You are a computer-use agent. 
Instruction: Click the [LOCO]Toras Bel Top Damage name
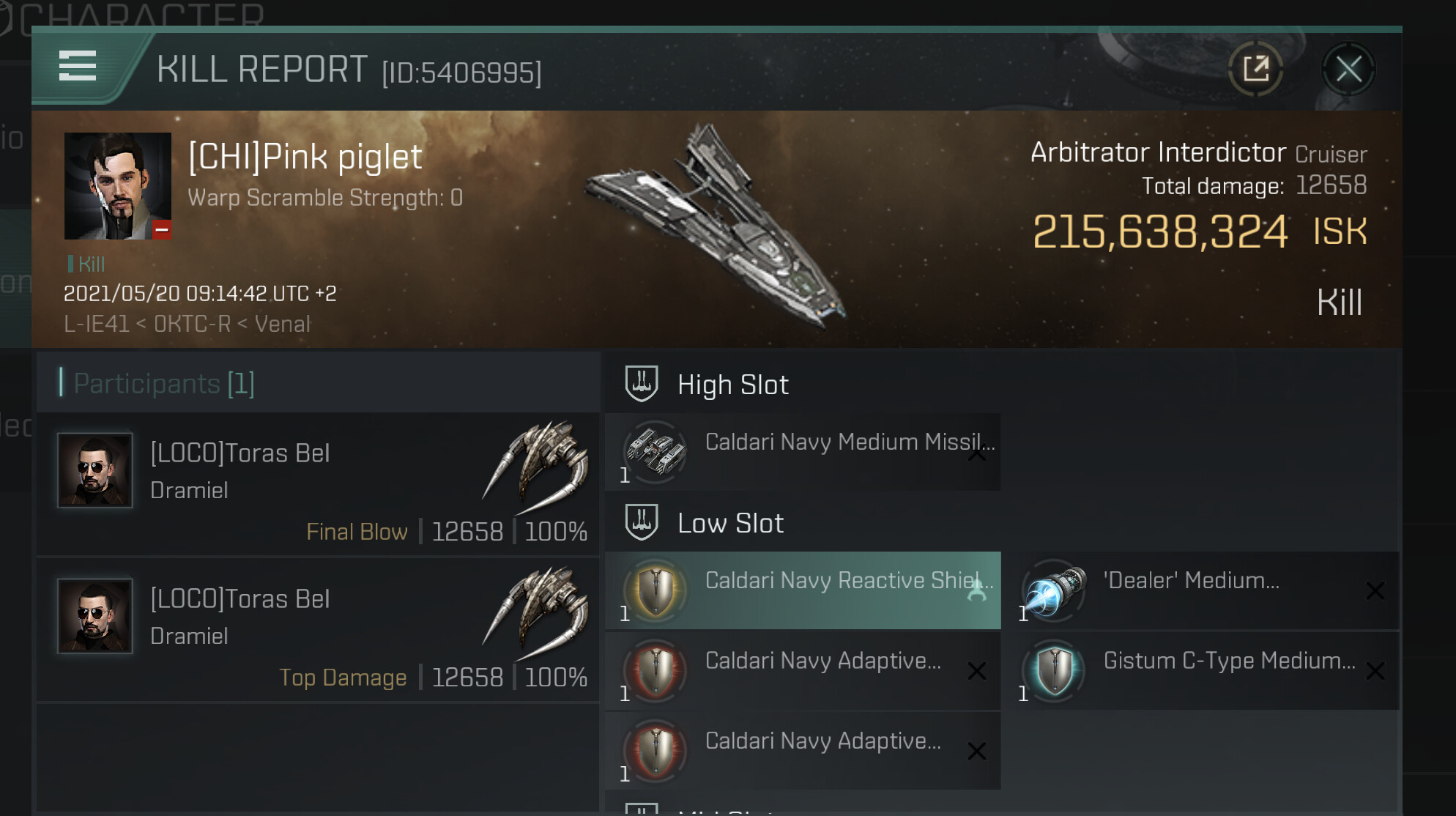[240, 598]
